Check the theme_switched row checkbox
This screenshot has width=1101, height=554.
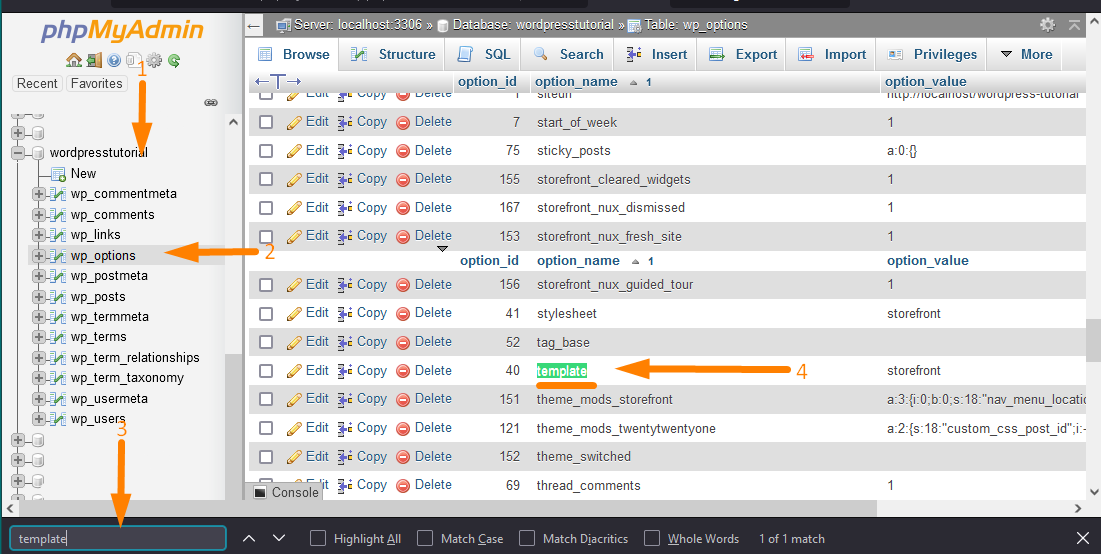(x=266, y=456)
